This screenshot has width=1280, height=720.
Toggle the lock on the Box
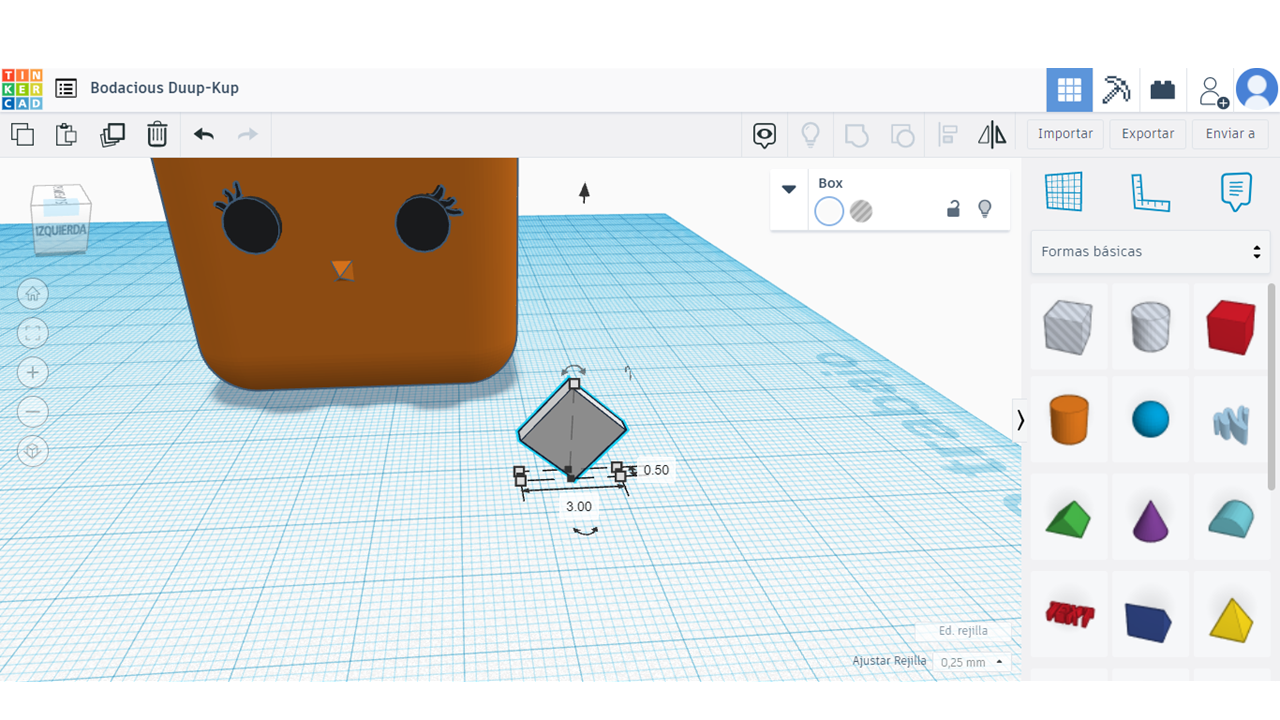(954, 209)
